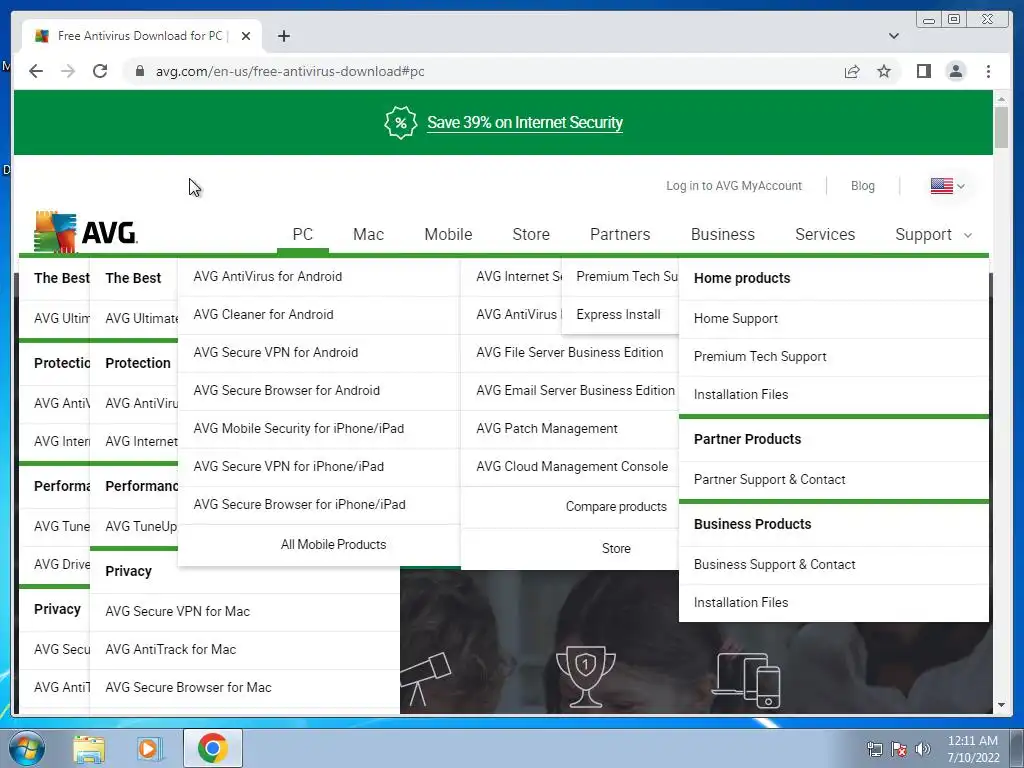Click the trophy shield icon
This screenshot has width=1024, height=768.
pos(585,676)
